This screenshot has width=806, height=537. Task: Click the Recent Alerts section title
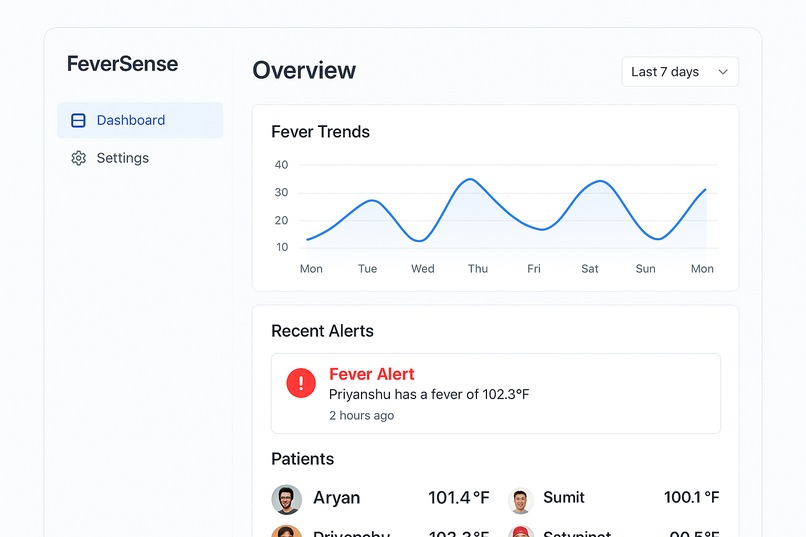pyautogui.click(x=322, y=331)
